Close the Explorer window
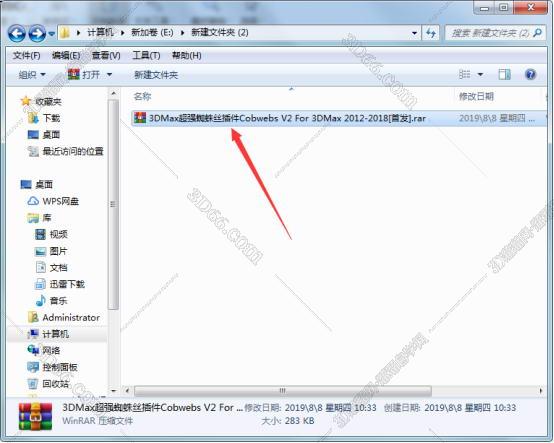This screenshot has width=554, height=443. click(531, 7)
